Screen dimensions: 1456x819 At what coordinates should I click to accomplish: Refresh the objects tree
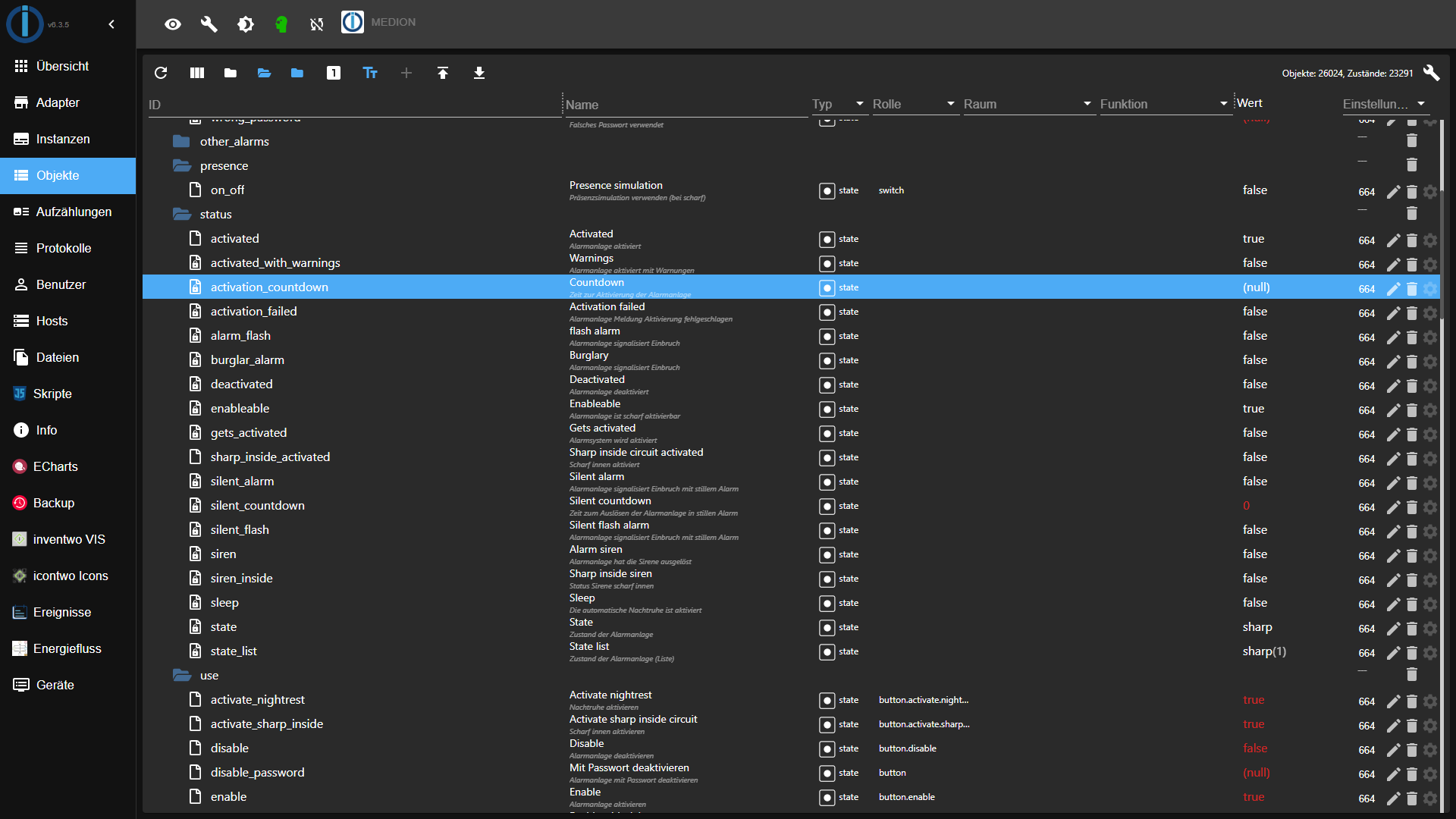pos(161,73)
